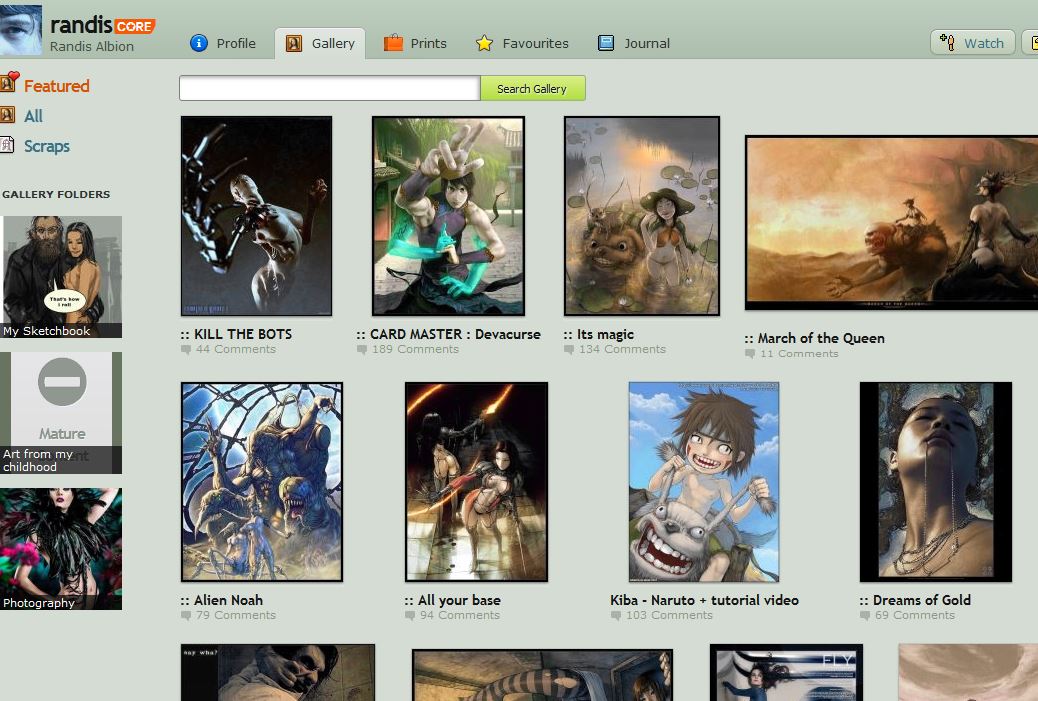The image size is (1038, 701).
Task: Click the ':: All your base' title
Action: tap(453, 600)
